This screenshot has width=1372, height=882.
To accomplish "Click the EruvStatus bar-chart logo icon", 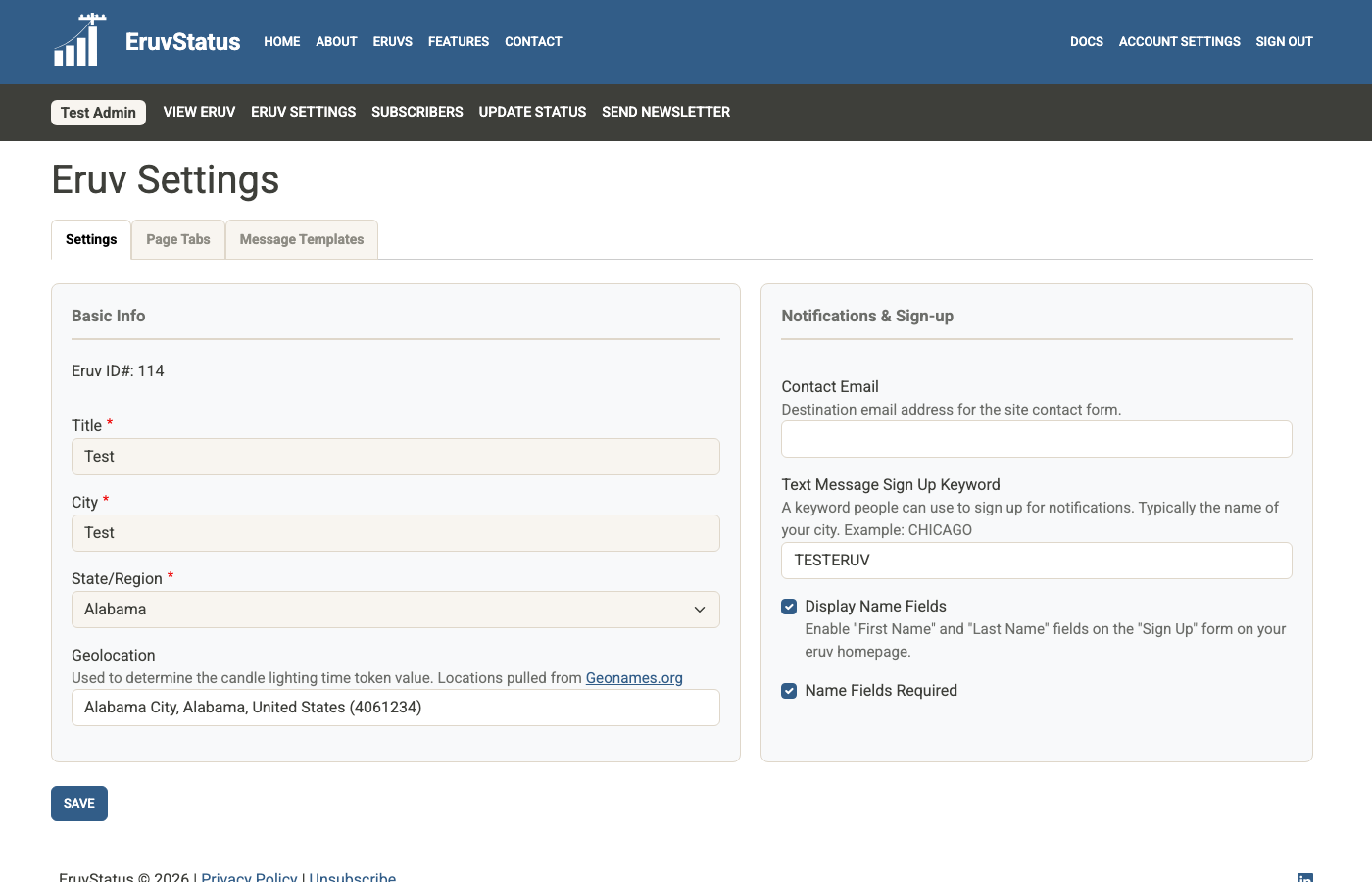I will [x=78, y=41].
